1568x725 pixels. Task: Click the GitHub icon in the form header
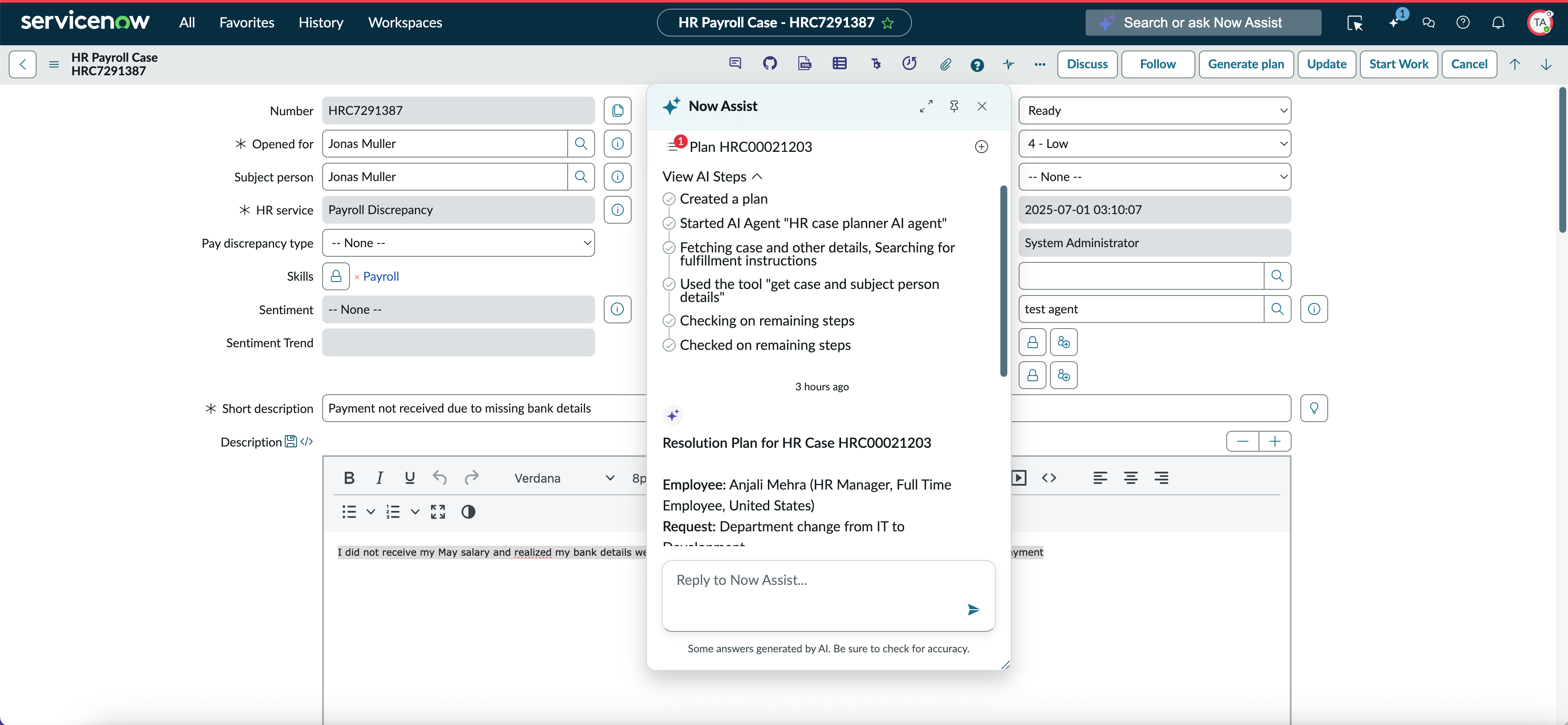tap(770, 63)
